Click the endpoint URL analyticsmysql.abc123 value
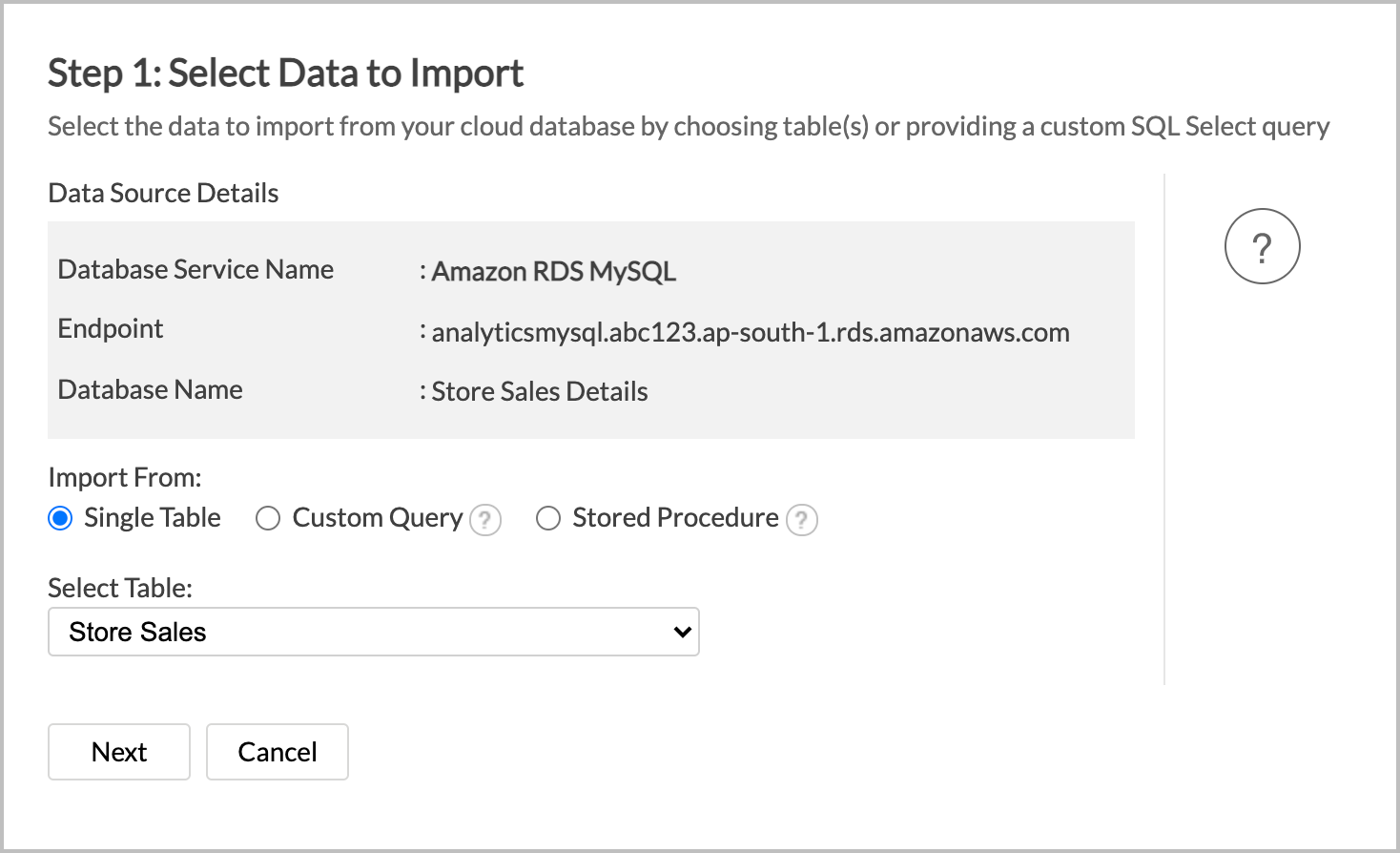The image size is (1400, 853). pos(750,332)
